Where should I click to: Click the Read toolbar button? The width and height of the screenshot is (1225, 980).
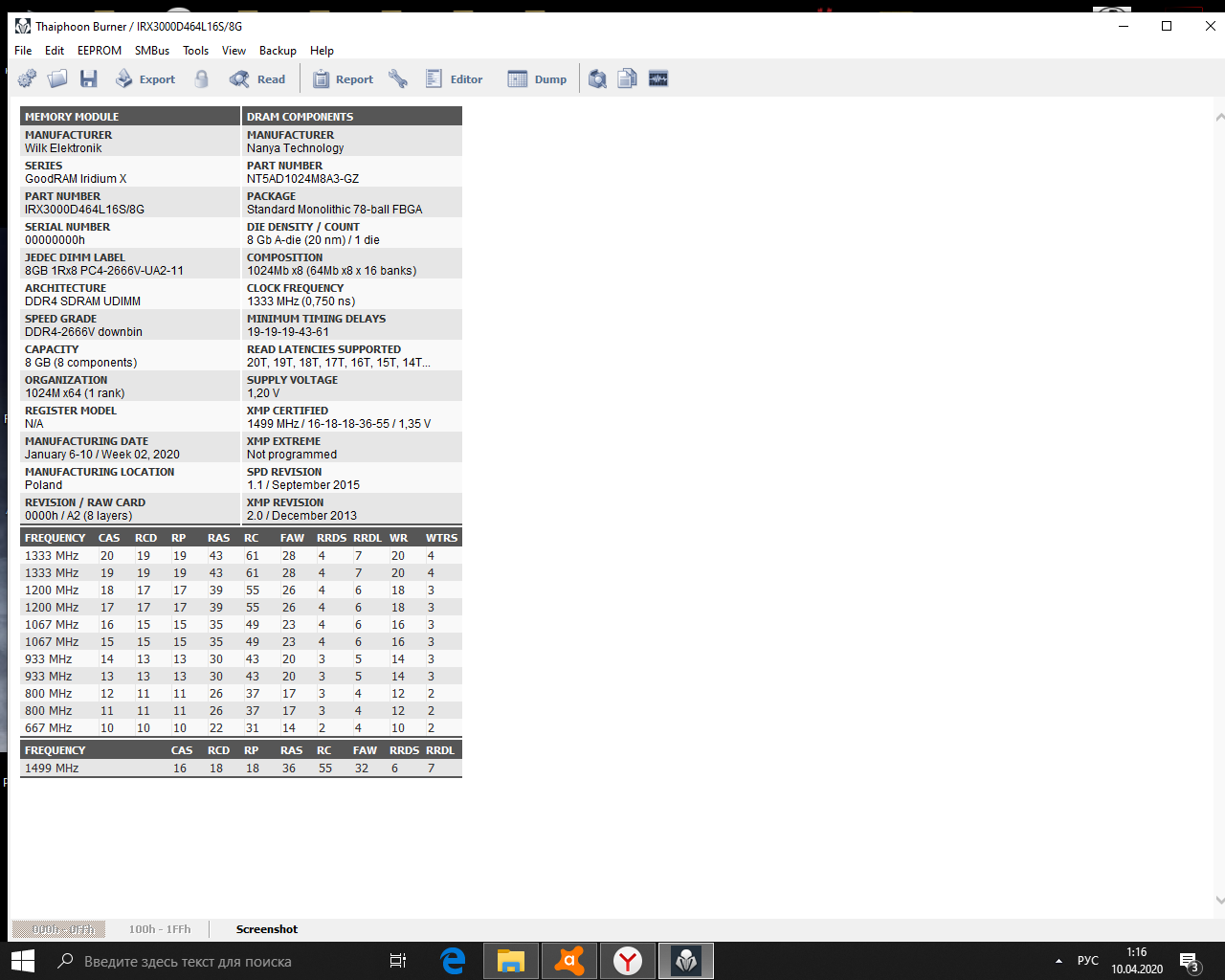[257, 79]
